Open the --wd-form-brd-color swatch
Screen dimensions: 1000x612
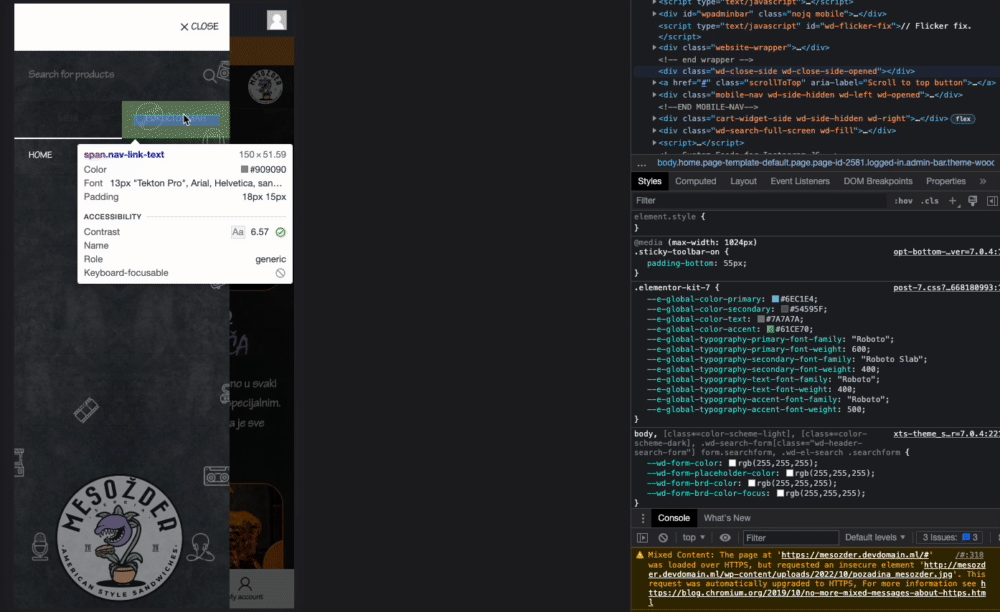[751, 483]
